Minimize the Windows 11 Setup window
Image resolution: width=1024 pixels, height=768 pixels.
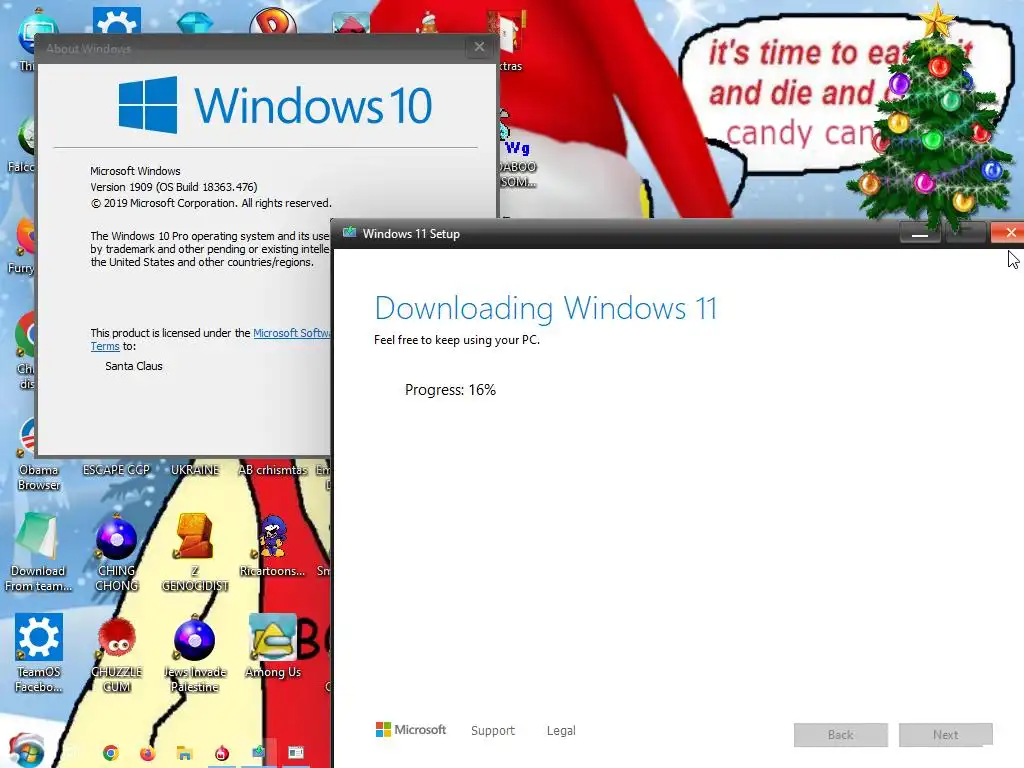click(920, 232)
